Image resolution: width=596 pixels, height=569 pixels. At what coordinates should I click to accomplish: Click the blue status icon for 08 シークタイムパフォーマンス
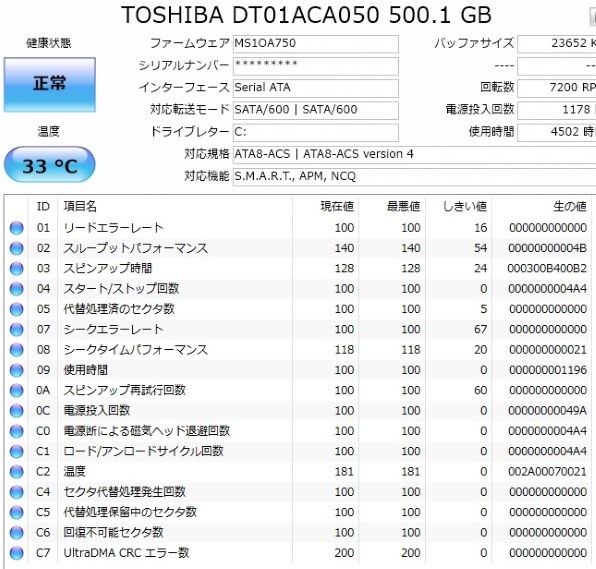click(x=16, y=350)
